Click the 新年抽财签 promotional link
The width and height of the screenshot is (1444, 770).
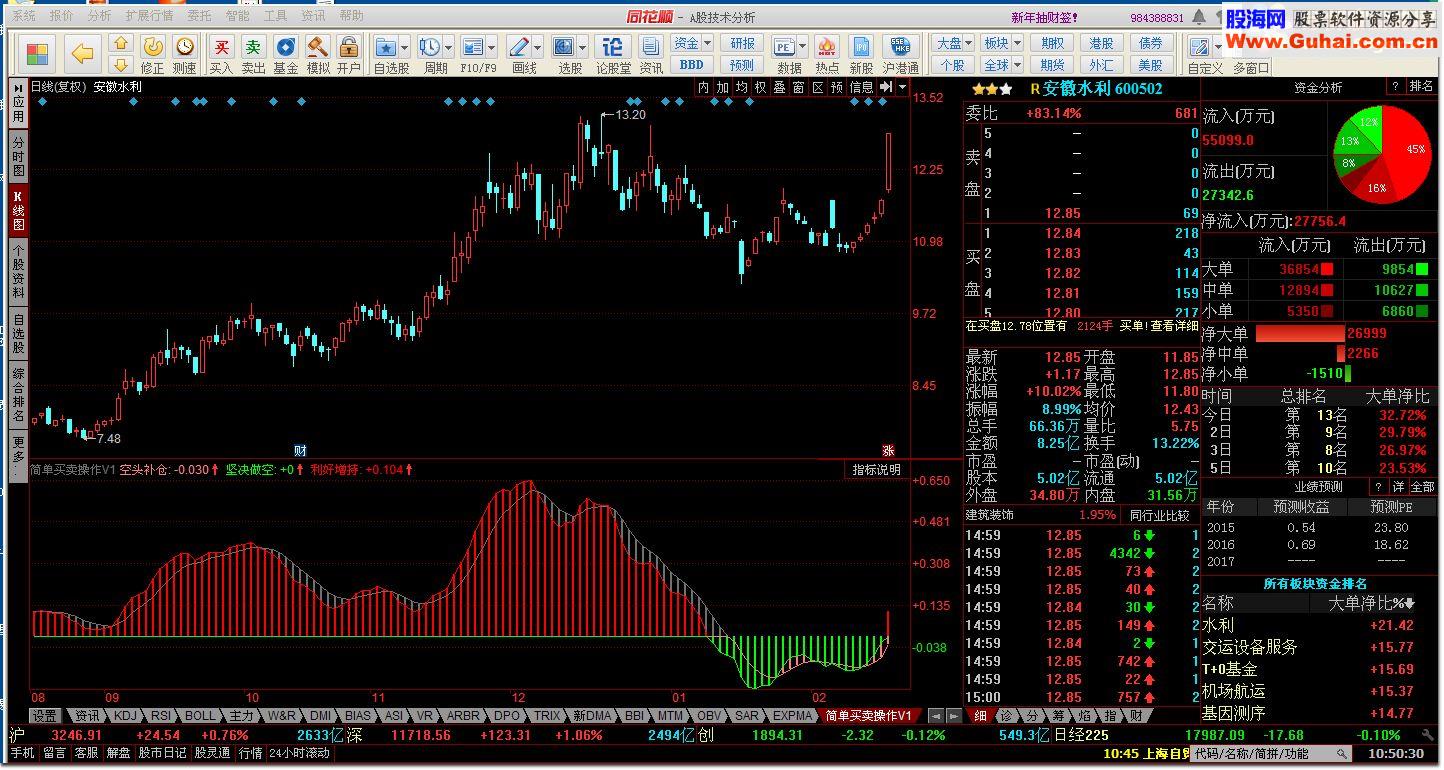tap(1044, 17)
